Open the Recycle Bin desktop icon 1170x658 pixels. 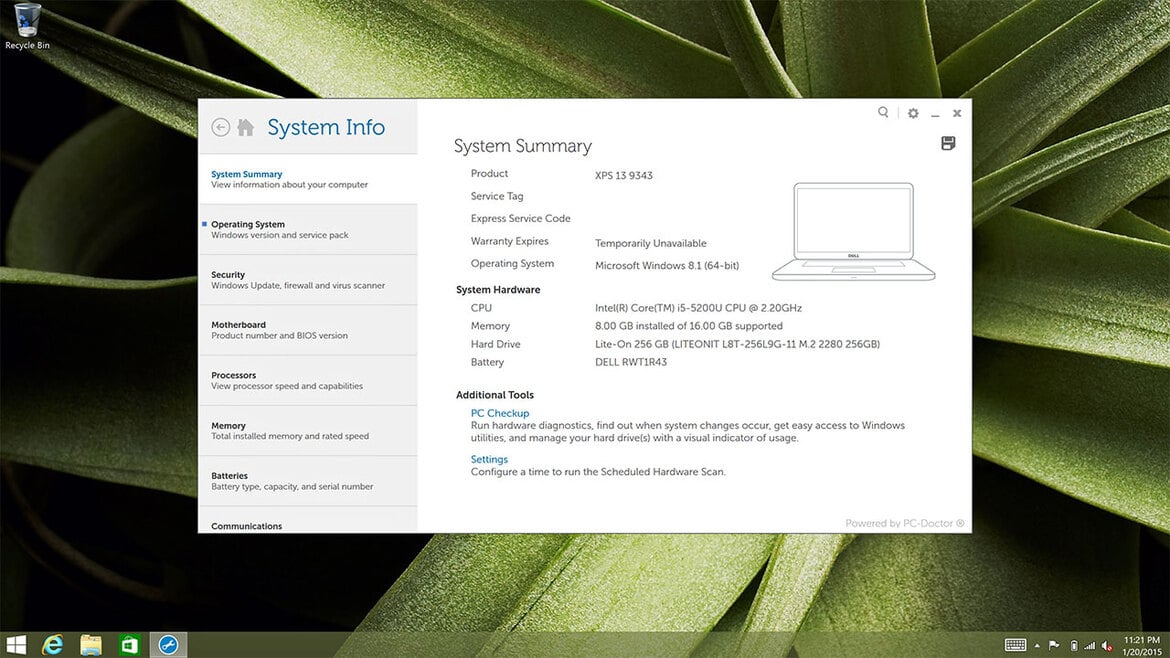pyautogui.click(x=28, y=27)
